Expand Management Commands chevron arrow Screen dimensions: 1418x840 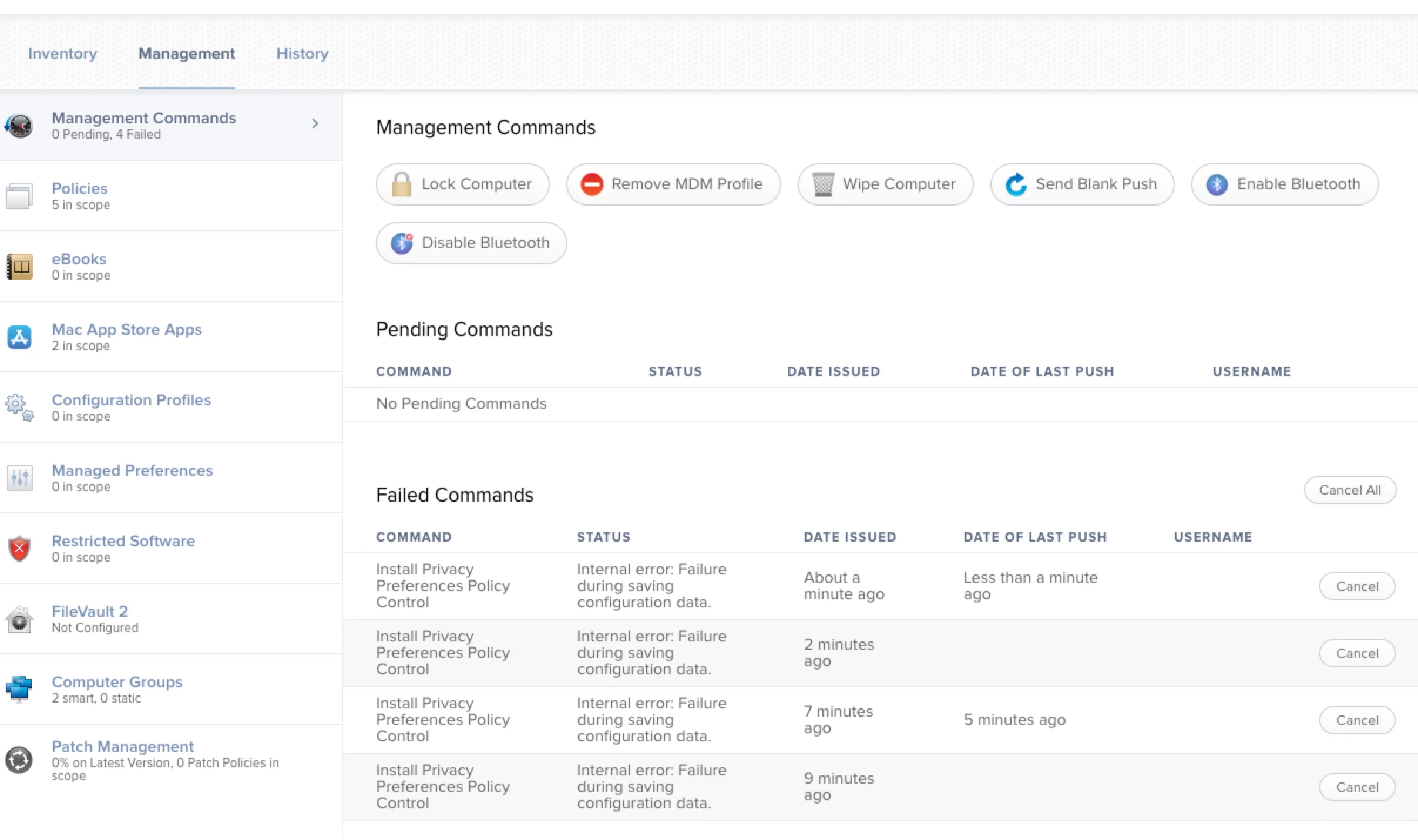tap(315, 123)
